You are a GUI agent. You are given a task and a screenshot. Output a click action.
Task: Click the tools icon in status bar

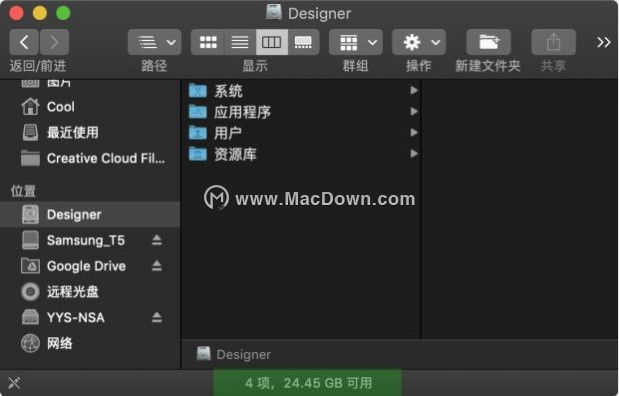click(x=14, y=383)
